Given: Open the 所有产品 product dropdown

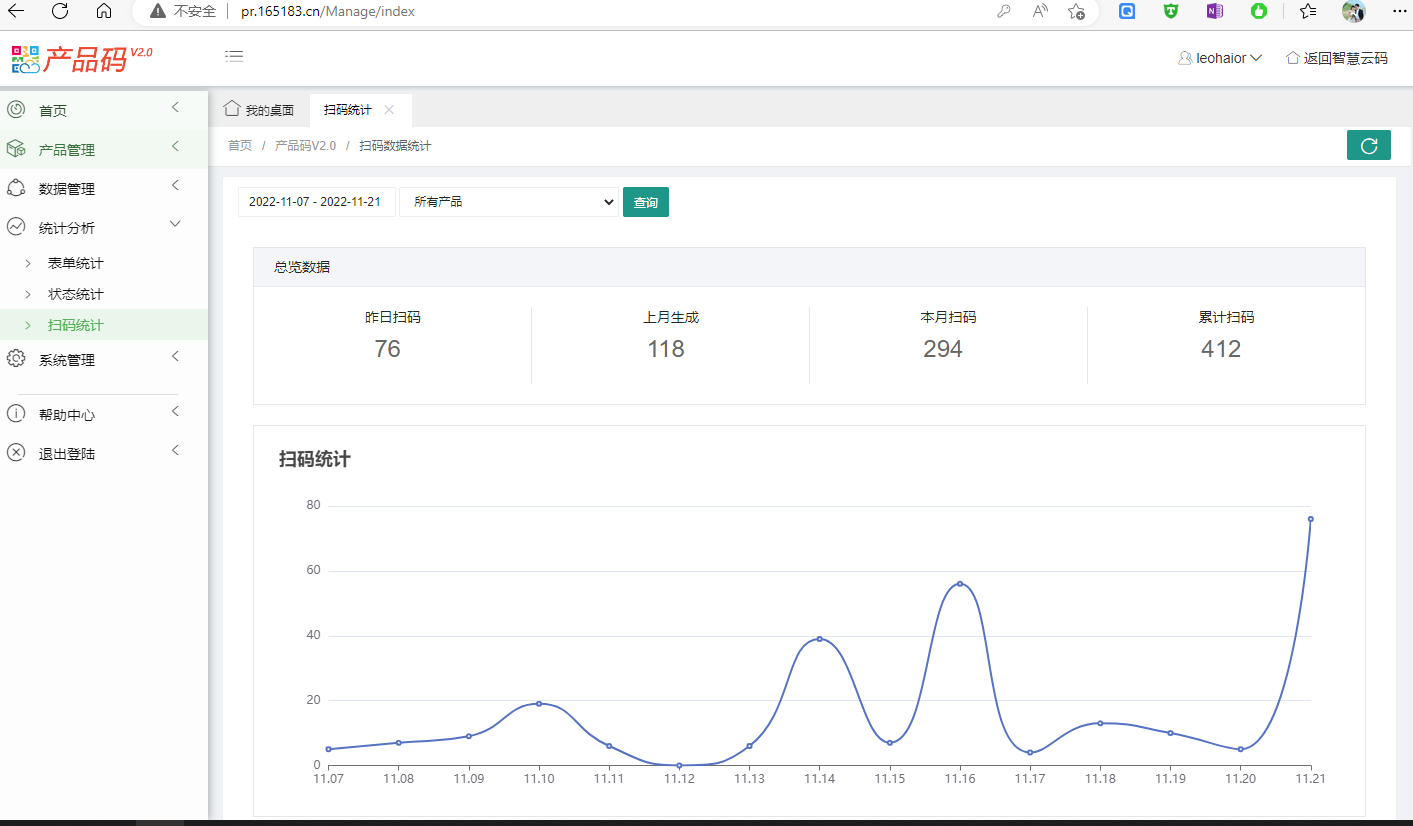Looking at the screenshot, I should coord(509,202).
